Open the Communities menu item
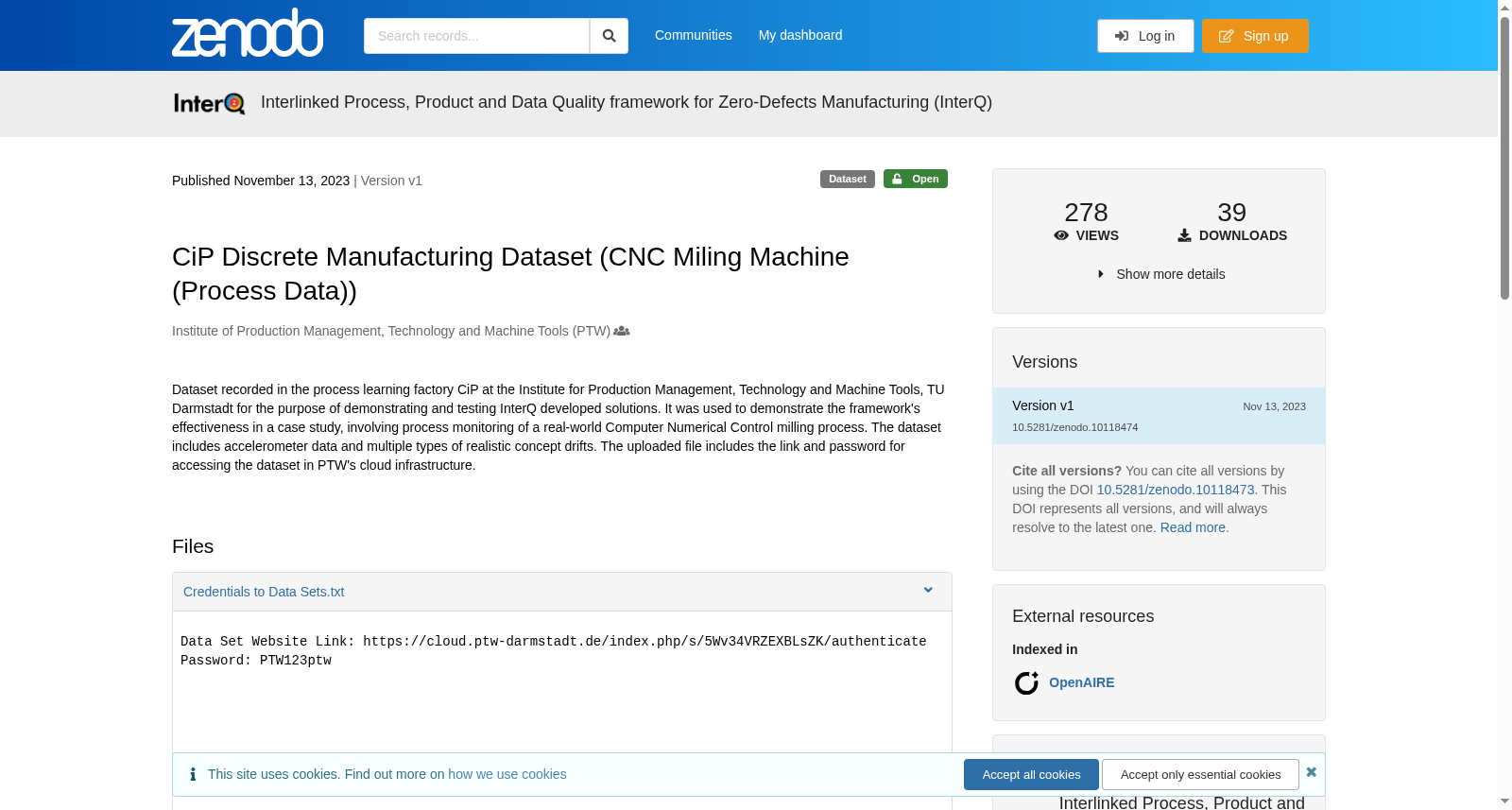Screen dimensions: 1512x810 (694, 35)
